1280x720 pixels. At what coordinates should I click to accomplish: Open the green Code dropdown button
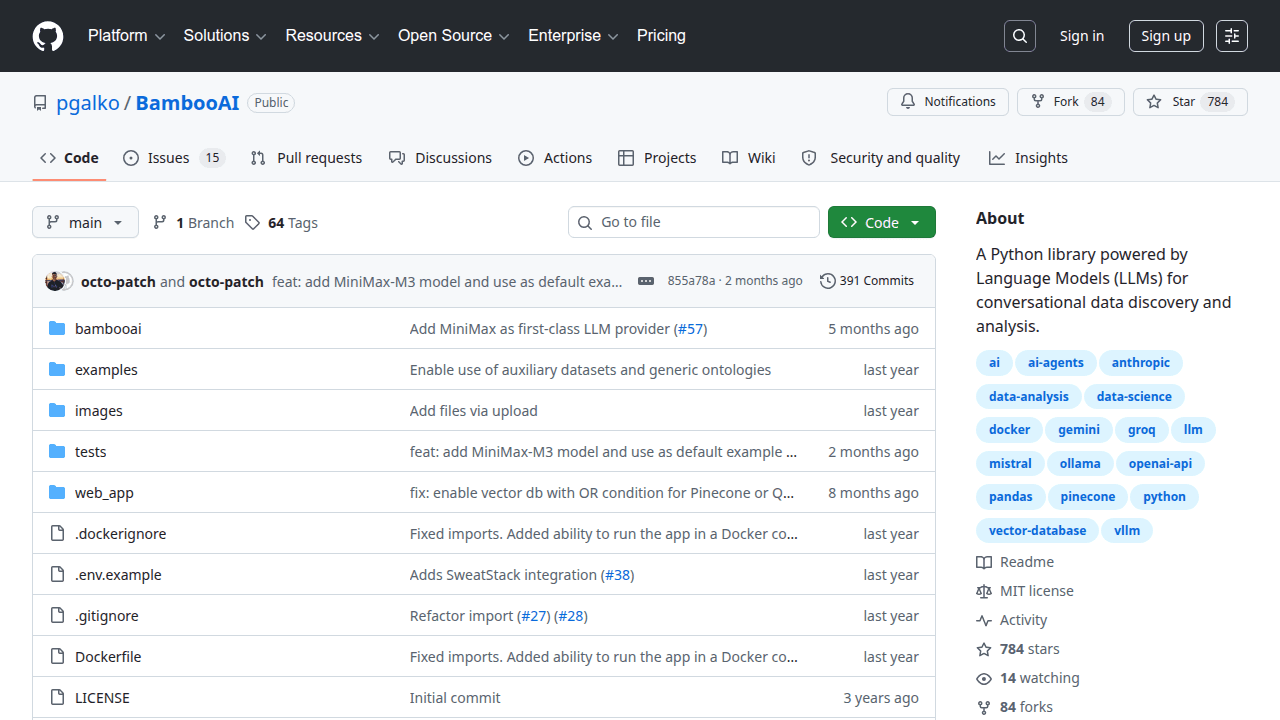881,222
